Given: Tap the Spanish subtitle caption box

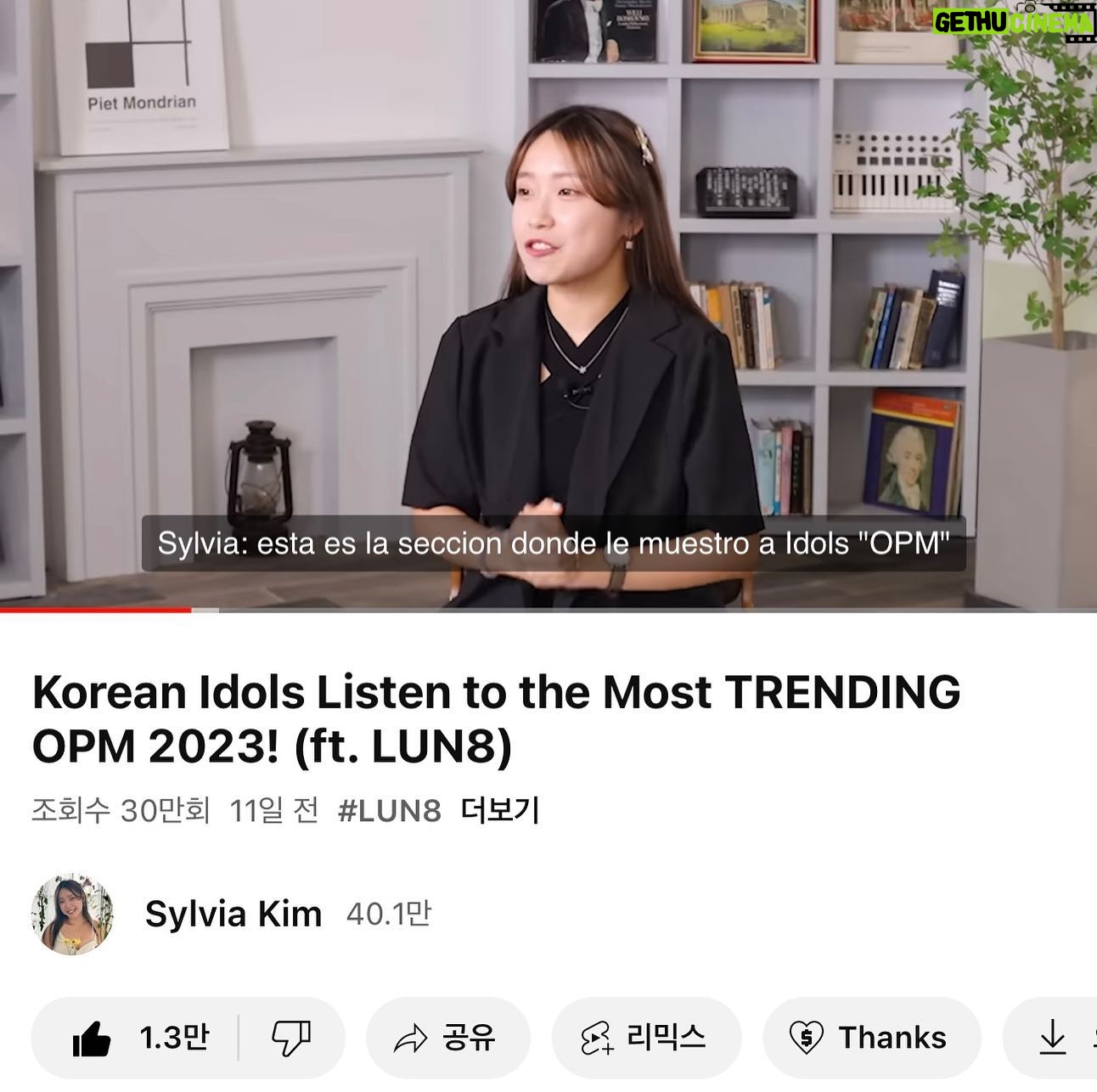Looking at the screenshot, I should coord(554,543).
